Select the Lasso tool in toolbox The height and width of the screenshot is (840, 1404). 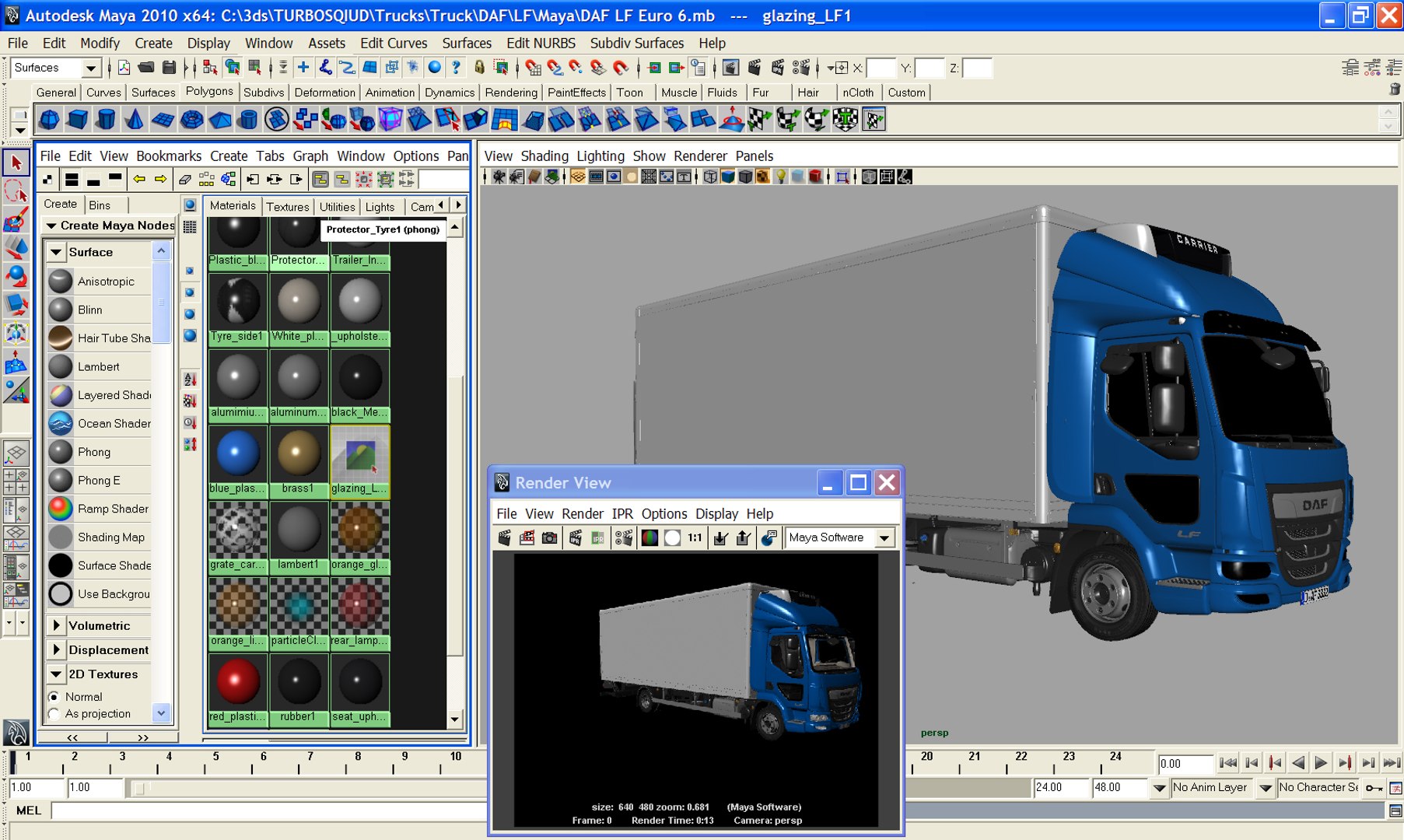(x=16, y=191)
